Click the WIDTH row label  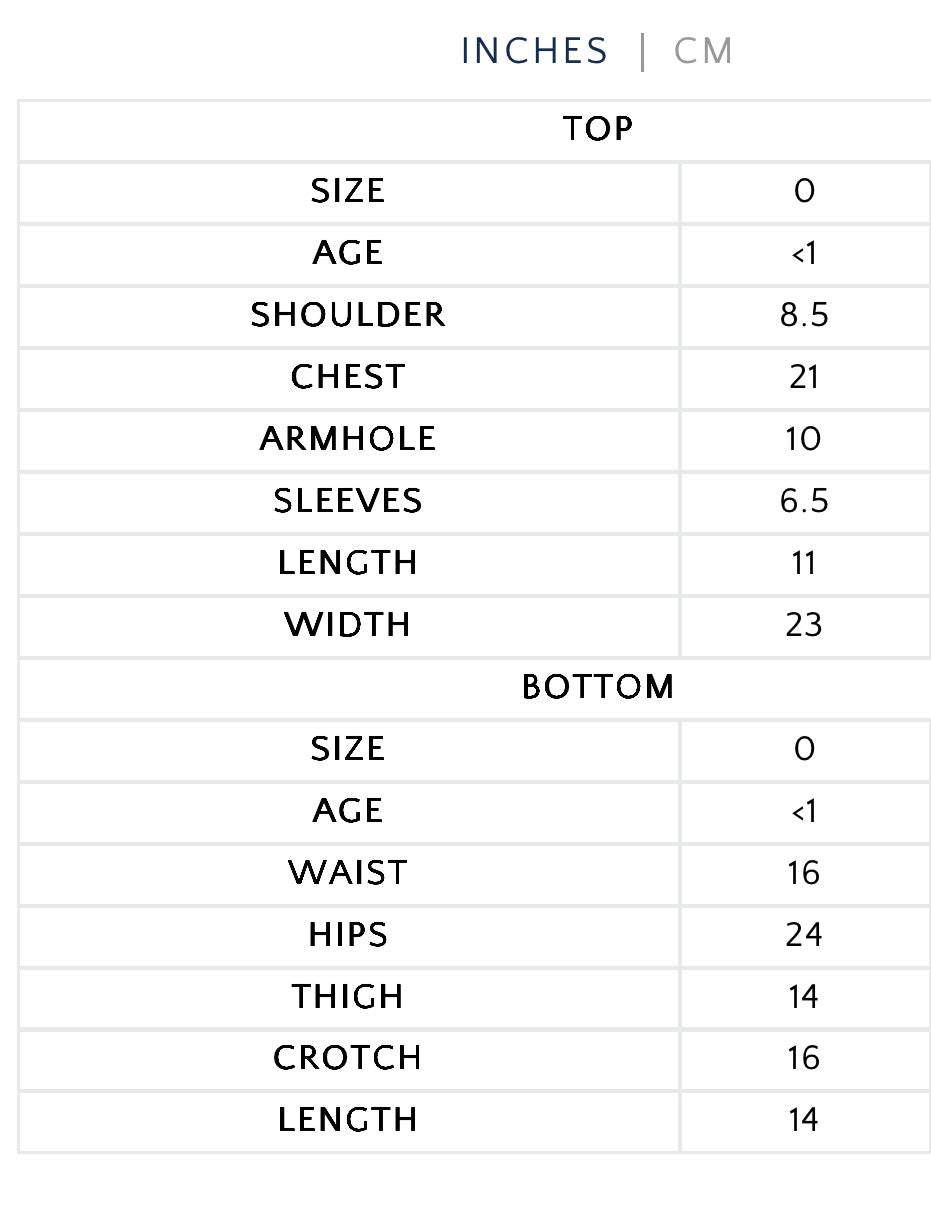click(x=348, y=625)
